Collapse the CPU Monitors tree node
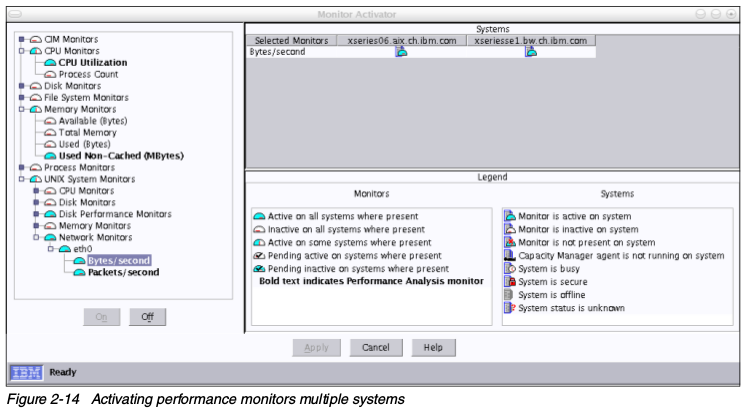The image size is (746, 417). (21, 50)
